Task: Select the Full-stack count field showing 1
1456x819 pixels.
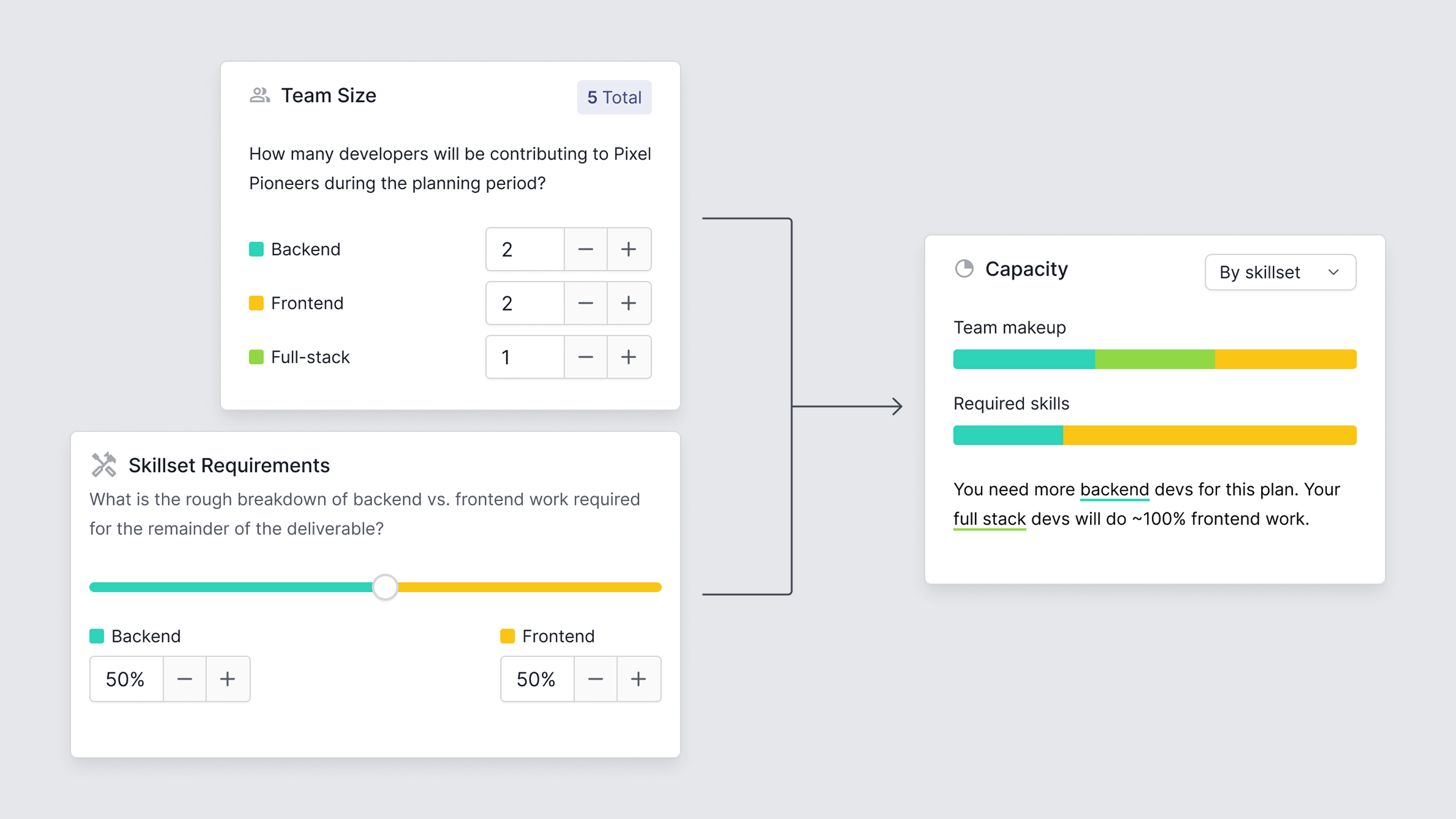Action: [x=524, y=357]
